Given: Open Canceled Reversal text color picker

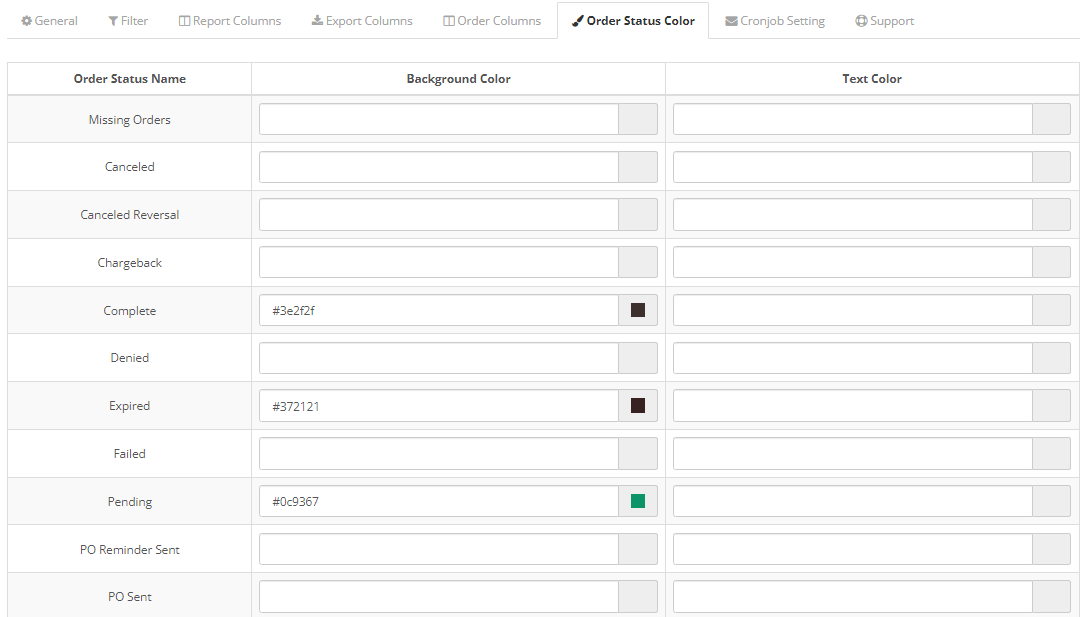Looking at the screenshot, I should click(1052, 215).
